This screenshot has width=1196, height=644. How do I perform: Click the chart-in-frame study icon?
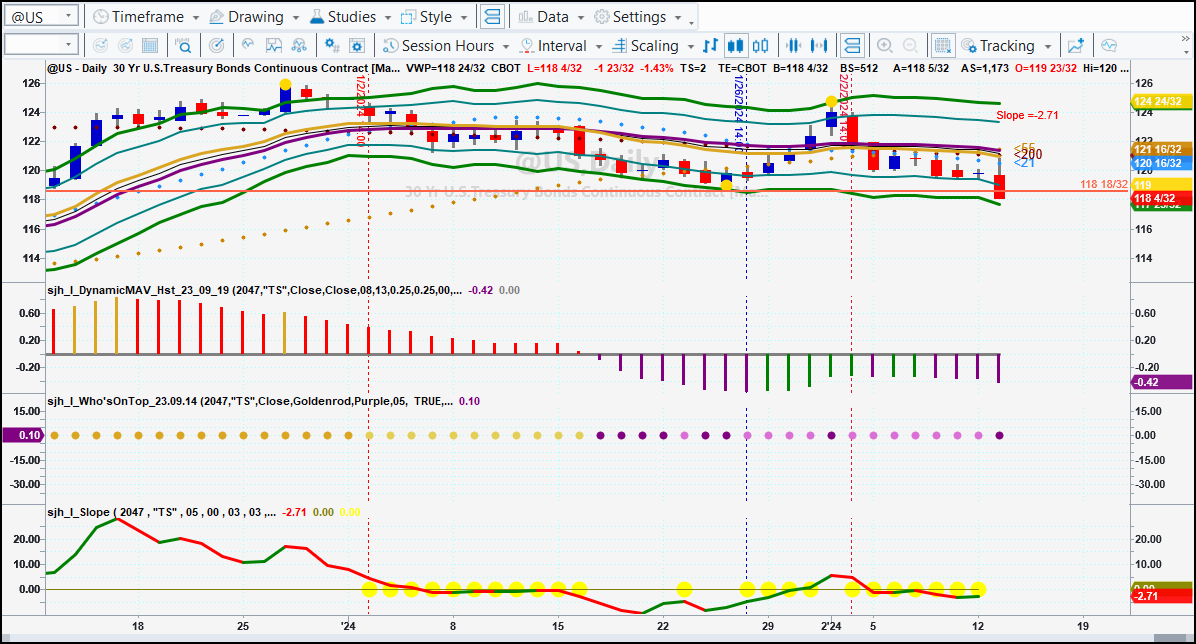(273, 46)
